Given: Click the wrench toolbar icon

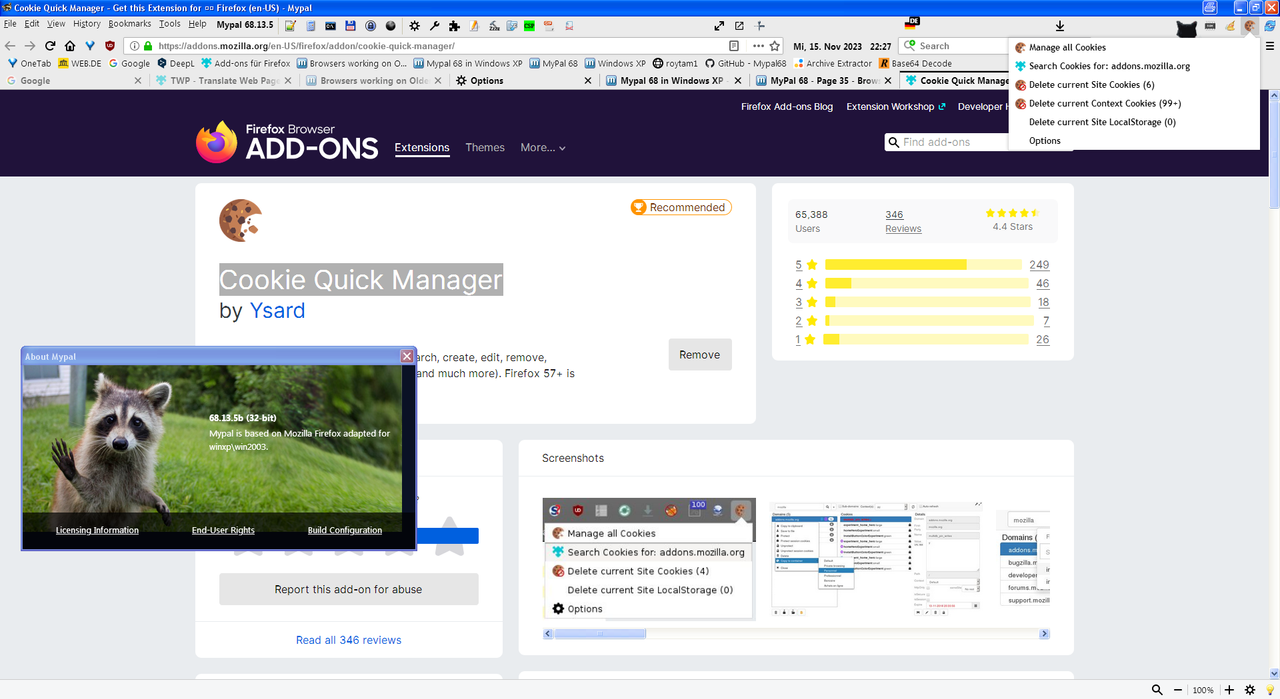Looking at the screenshot, I should pos(435,26).
